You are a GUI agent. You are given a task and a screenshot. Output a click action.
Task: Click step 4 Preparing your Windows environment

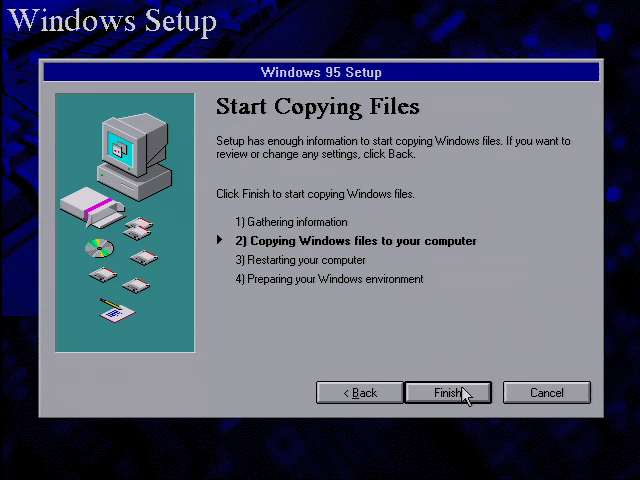329,279
